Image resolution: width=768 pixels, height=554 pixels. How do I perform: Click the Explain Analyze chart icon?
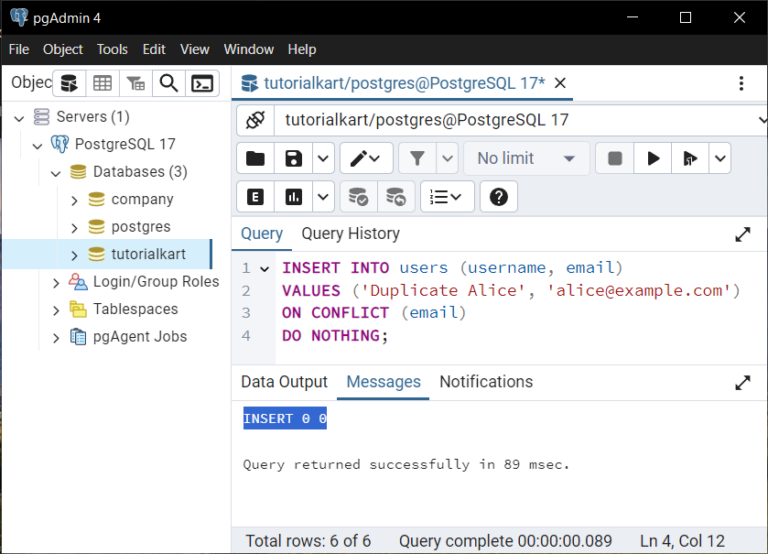(x=293, y=197)
